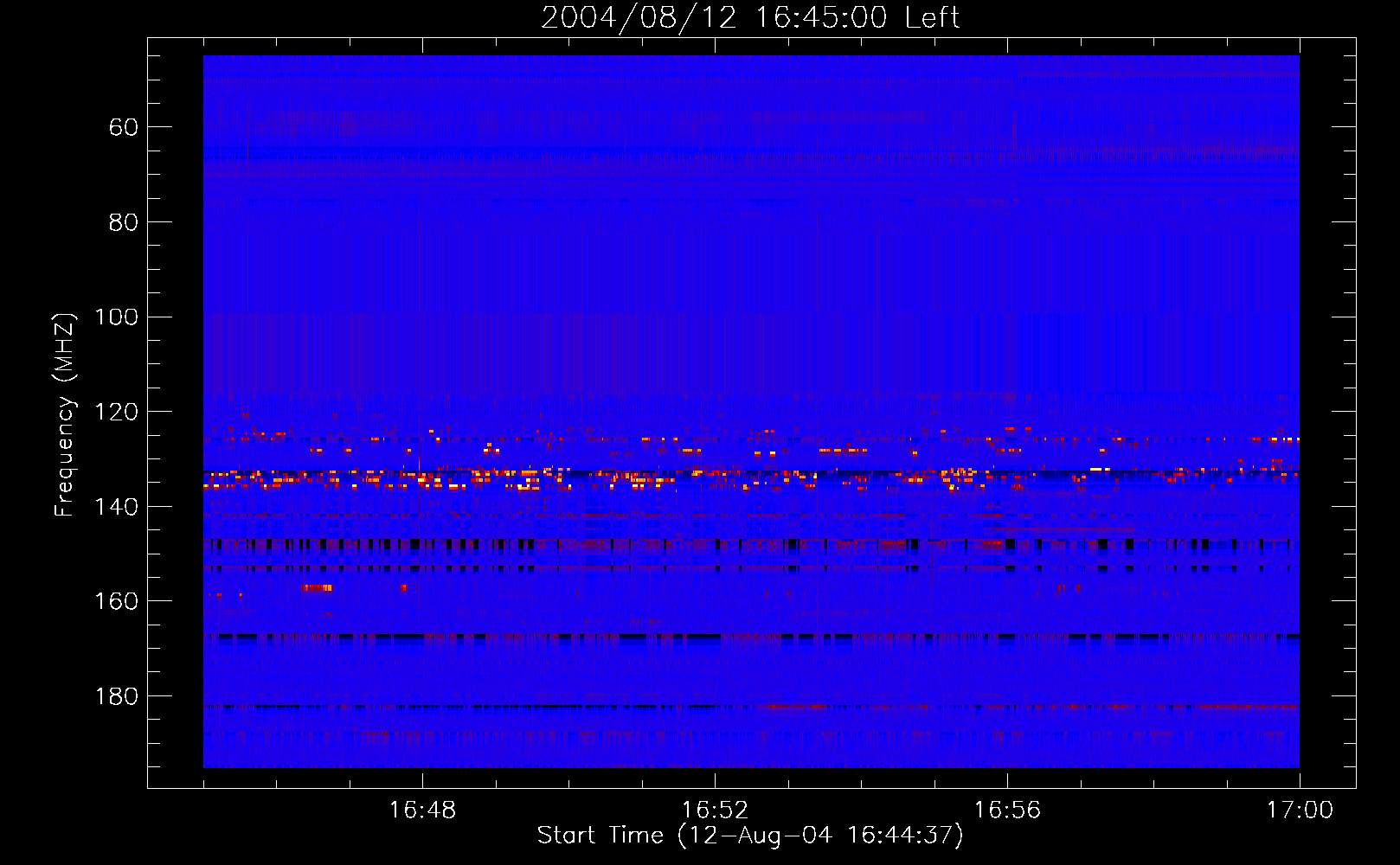
Task: Click the frequency tick label 160
Action: [116, 601]
